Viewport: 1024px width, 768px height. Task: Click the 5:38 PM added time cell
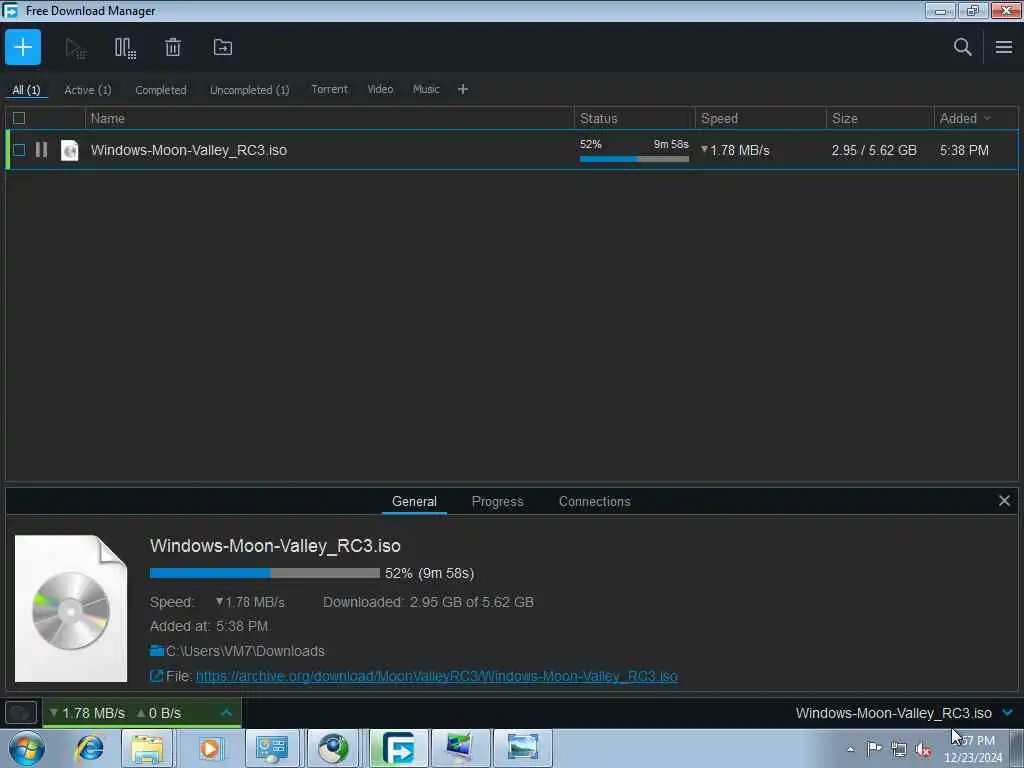[964, 150]
